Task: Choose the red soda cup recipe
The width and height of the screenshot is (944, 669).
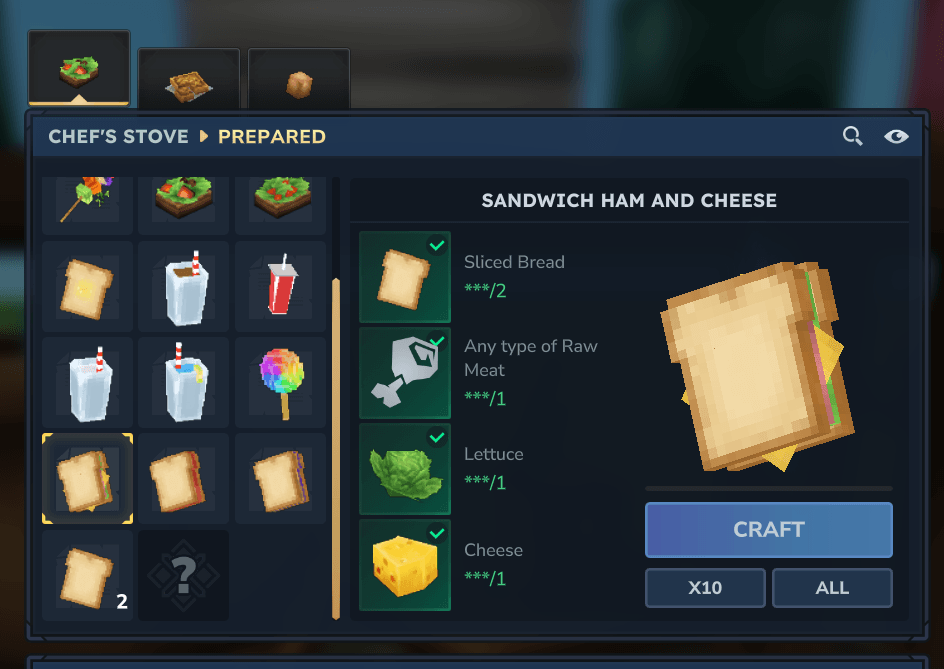Action: (x=281, y=287)
